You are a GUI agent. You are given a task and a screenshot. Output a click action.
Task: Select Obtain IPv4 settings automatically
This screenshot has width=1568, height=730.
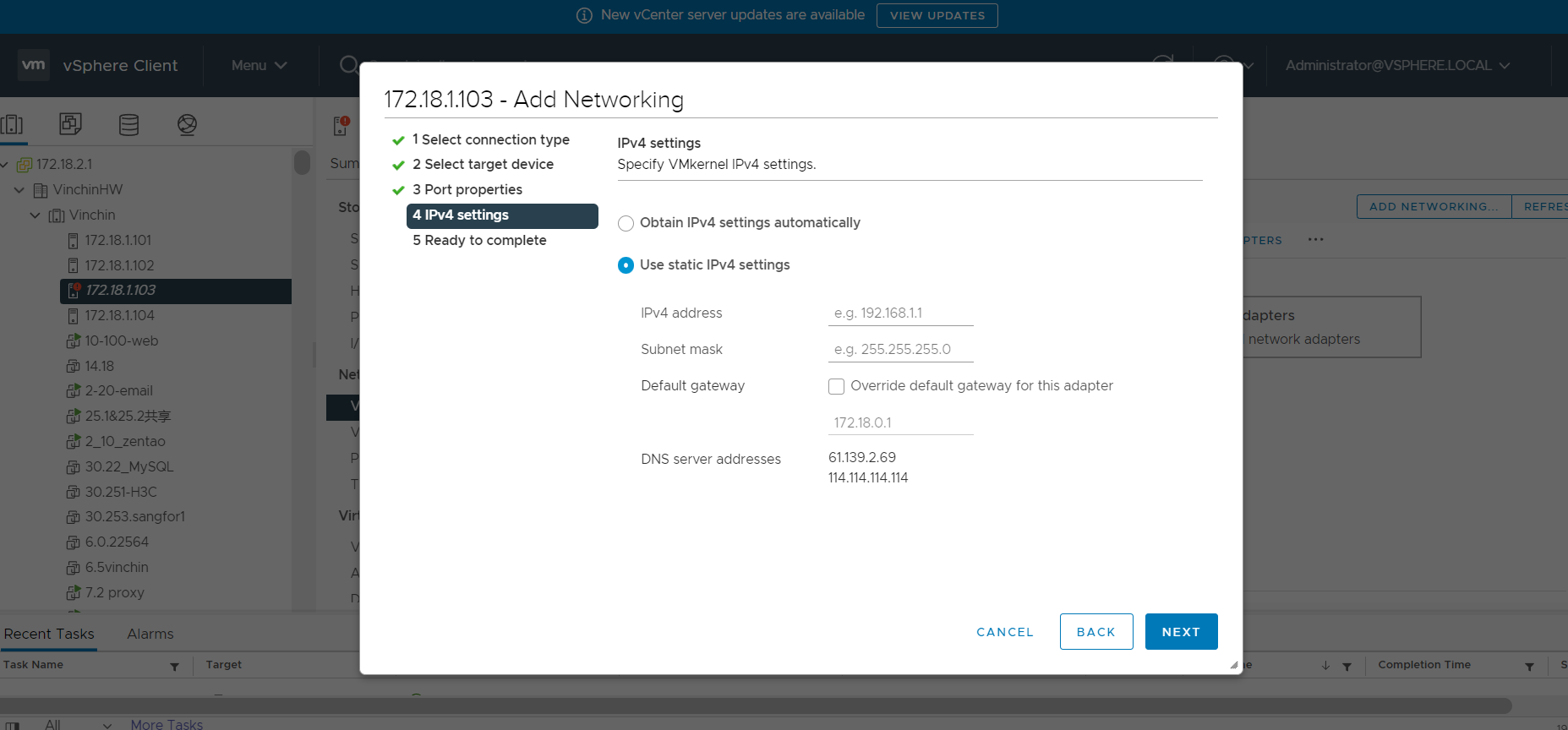(626, 223)
